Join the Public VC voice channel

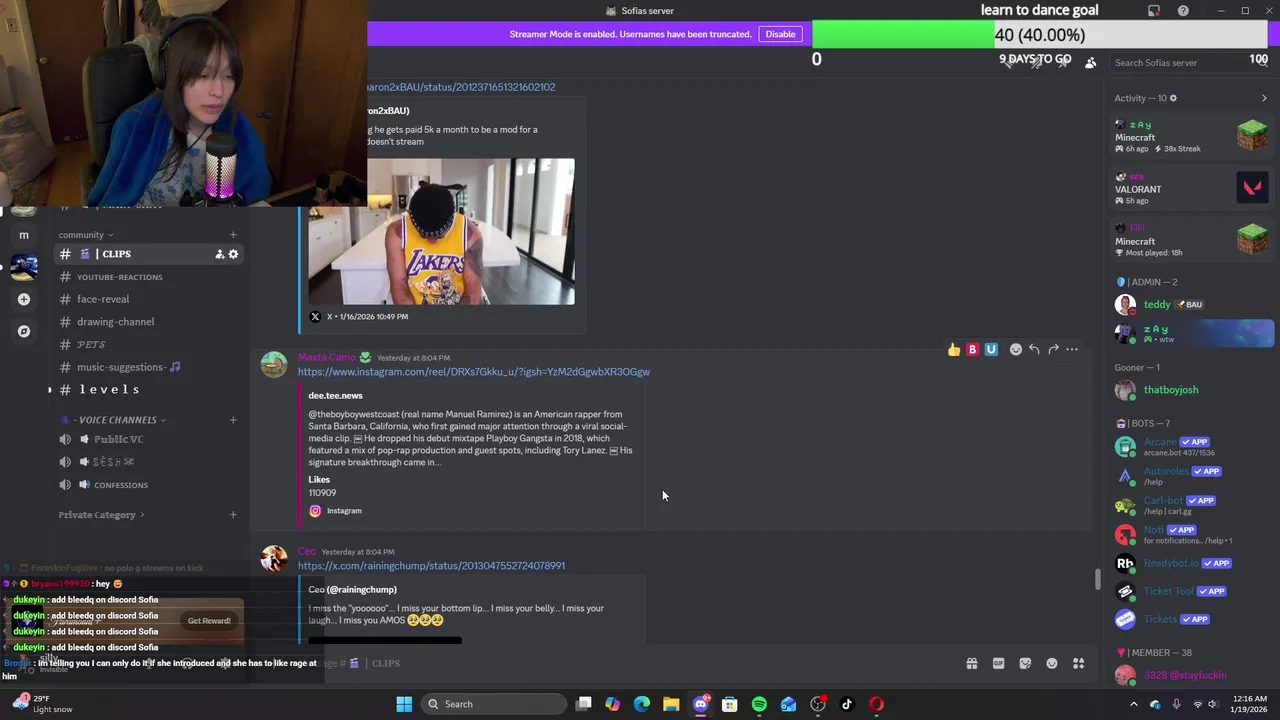149,439
